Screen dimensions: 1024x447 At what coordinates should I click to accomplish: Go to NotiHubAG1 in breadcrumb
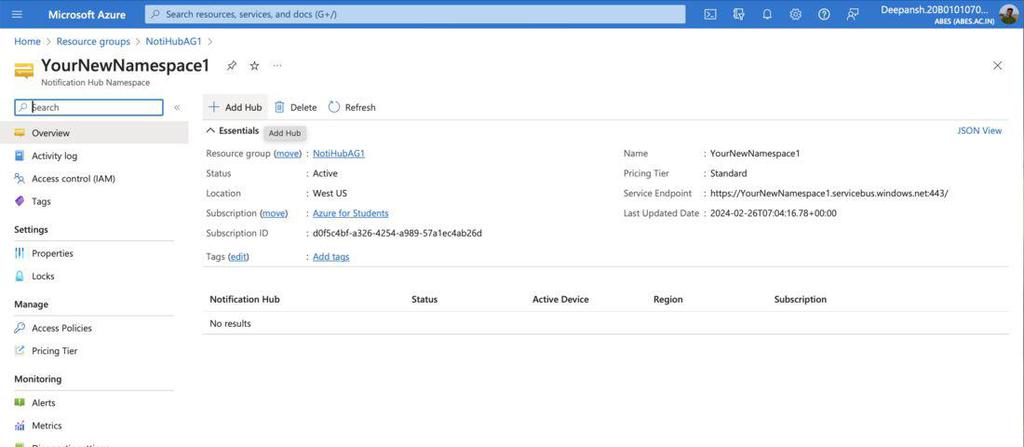(174, 41)
